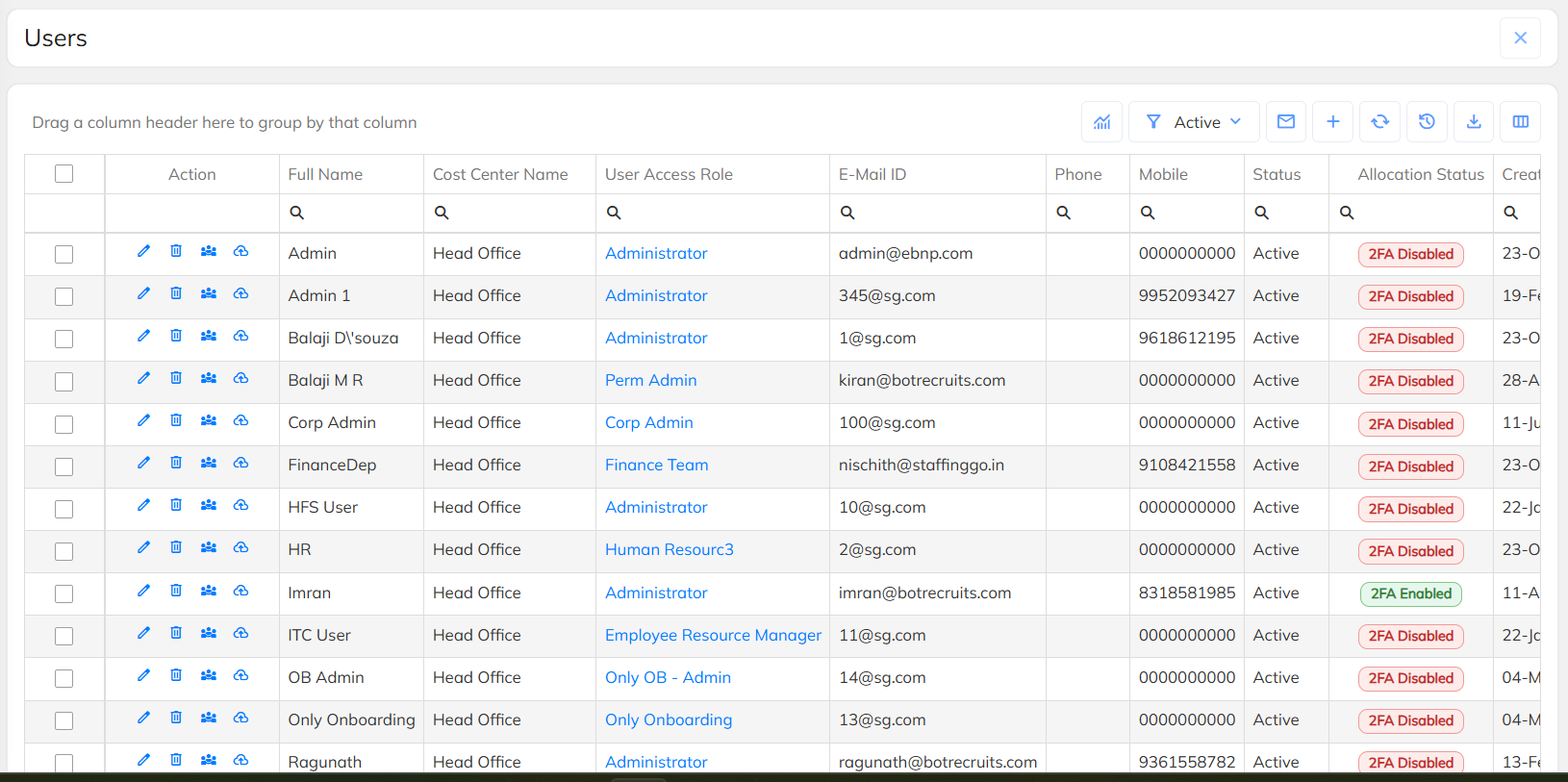Open the Finance Team role link

pos(656,466)
